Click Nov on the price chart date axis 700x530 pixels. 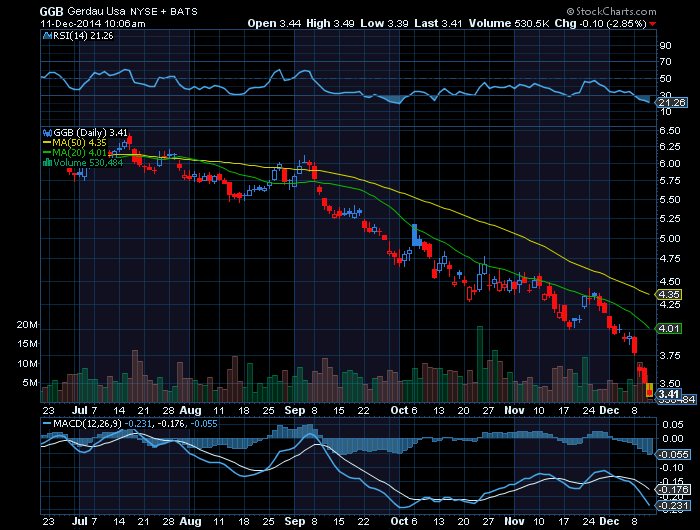click(514, 410)
